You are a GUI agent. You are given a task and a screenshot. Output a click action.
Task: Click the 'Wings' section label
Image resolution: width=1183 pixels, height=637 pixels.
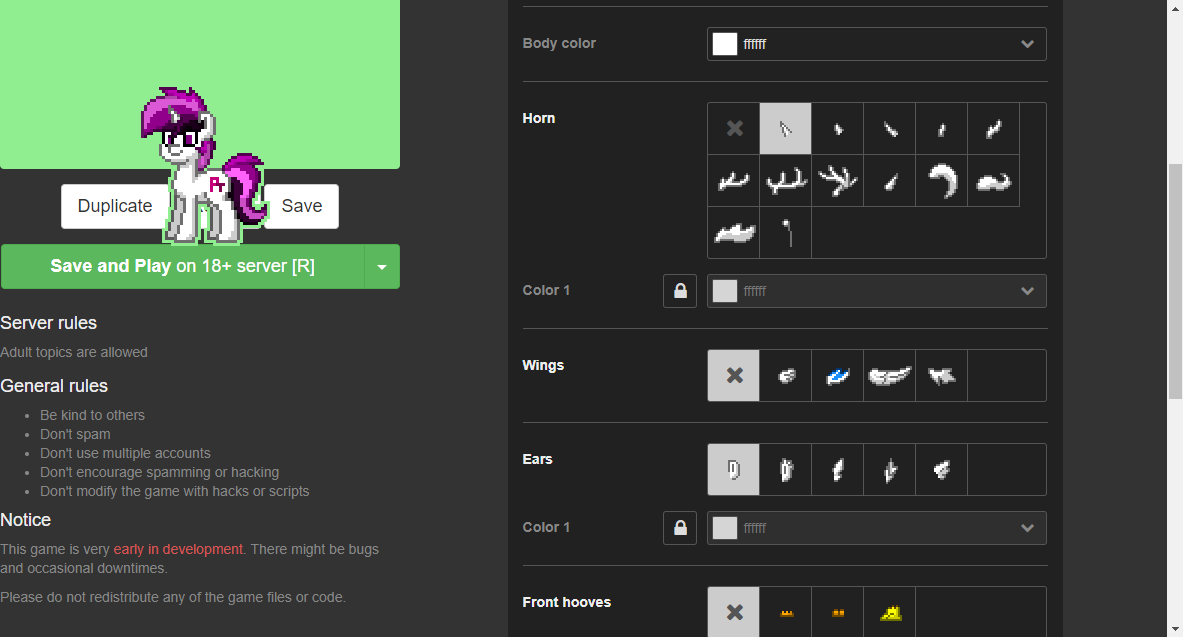point(543,365)
